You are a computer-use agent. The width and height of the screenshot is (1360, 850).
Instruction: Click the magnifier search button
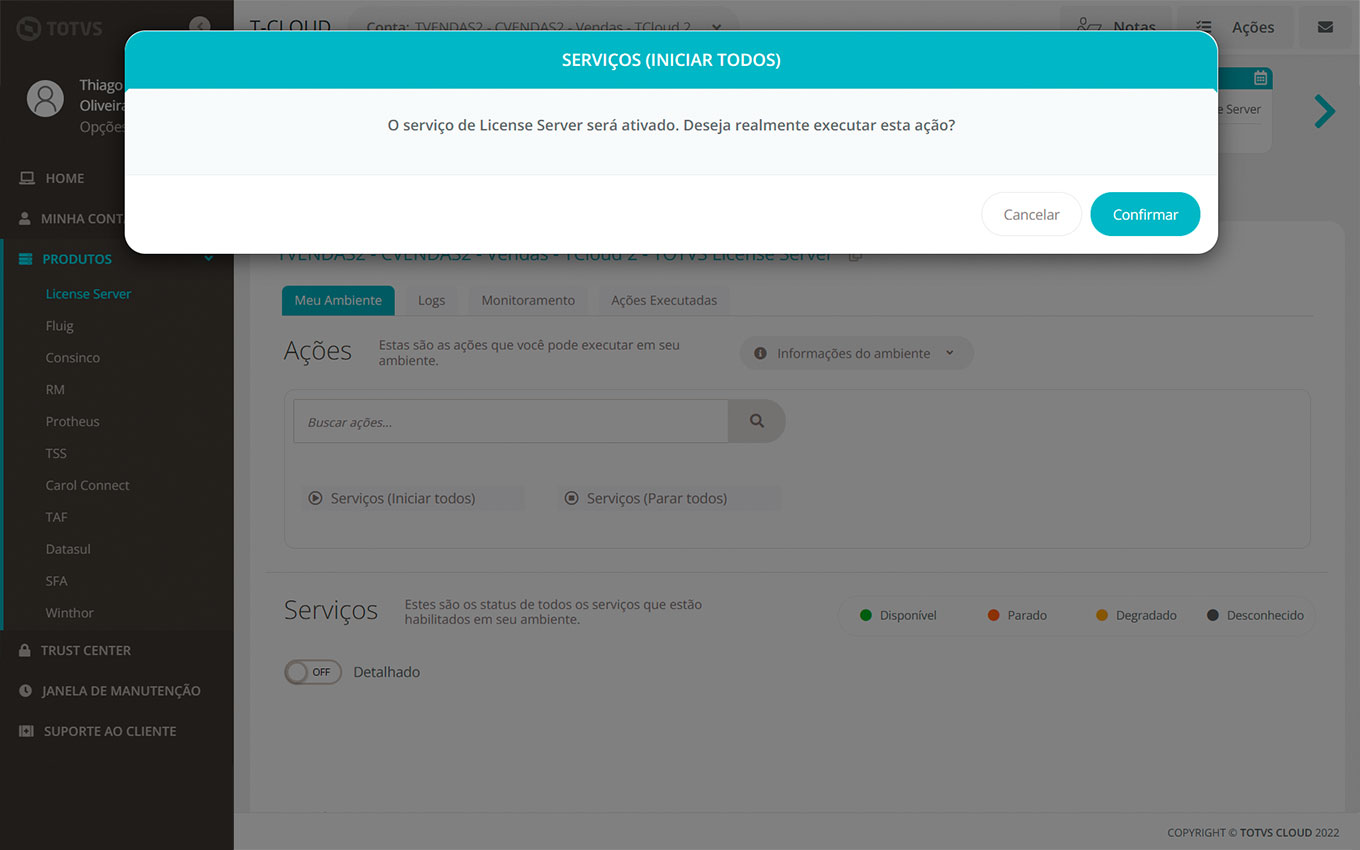click(x=757, y=421)
